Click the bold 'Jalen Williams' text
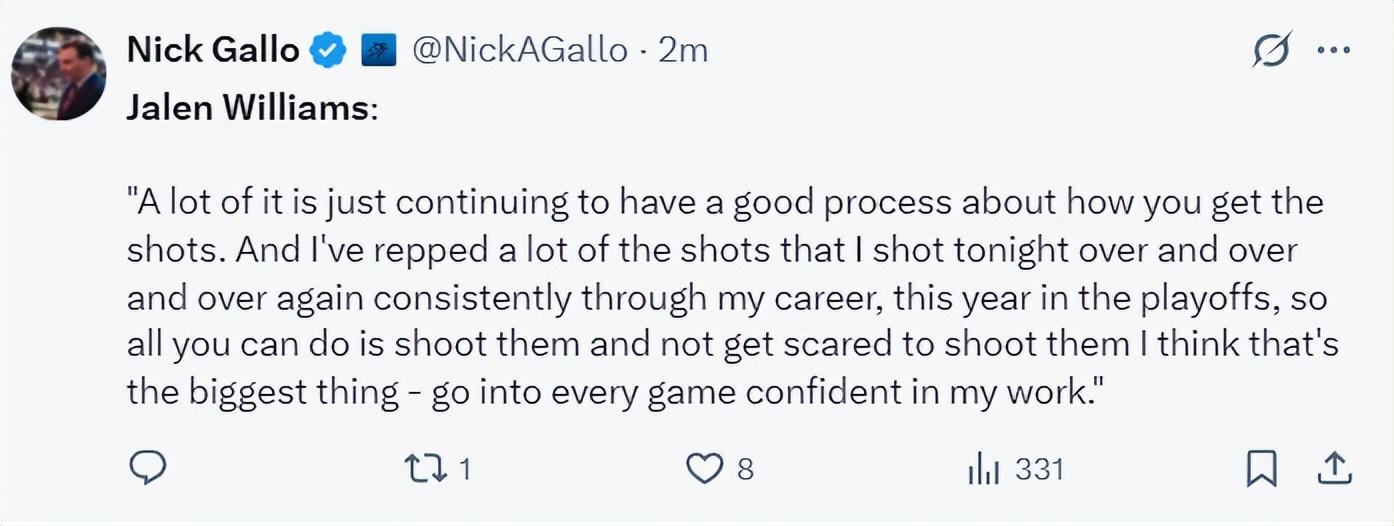Viewport: 1394px width, 526px height. (247, 107)
